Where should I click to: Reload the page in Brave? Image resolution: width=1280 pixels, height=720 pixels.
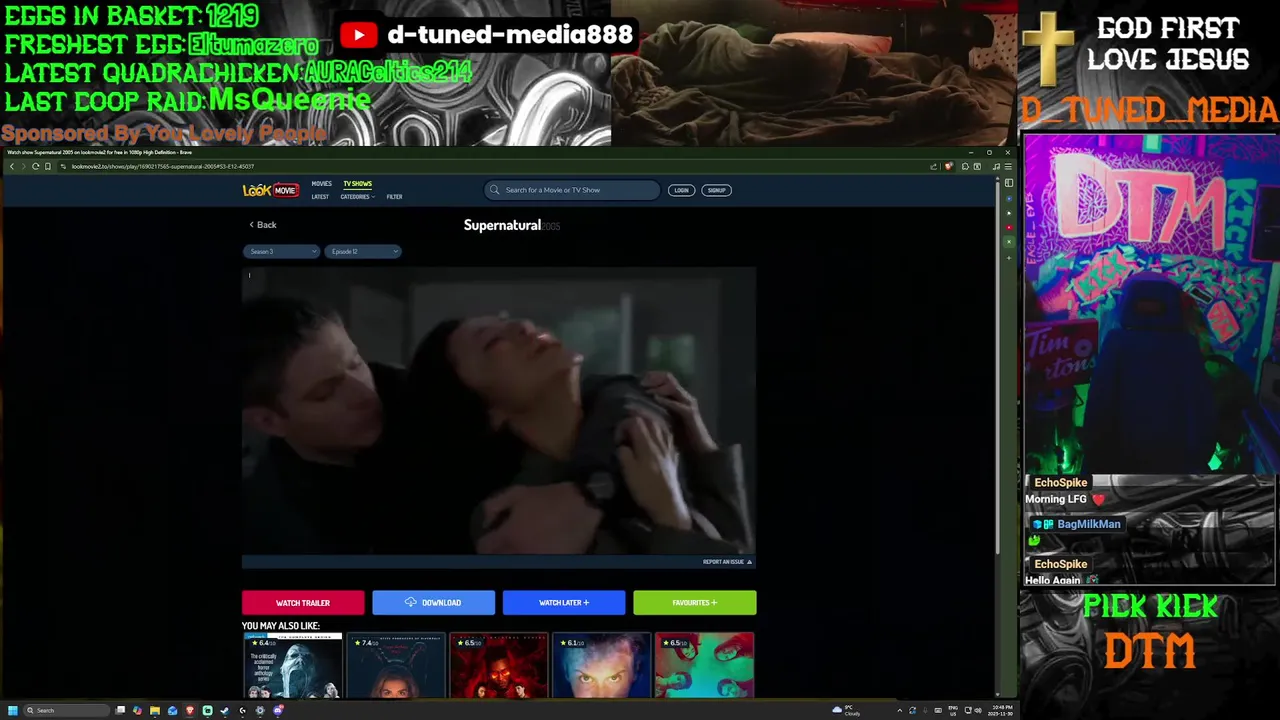35,166
